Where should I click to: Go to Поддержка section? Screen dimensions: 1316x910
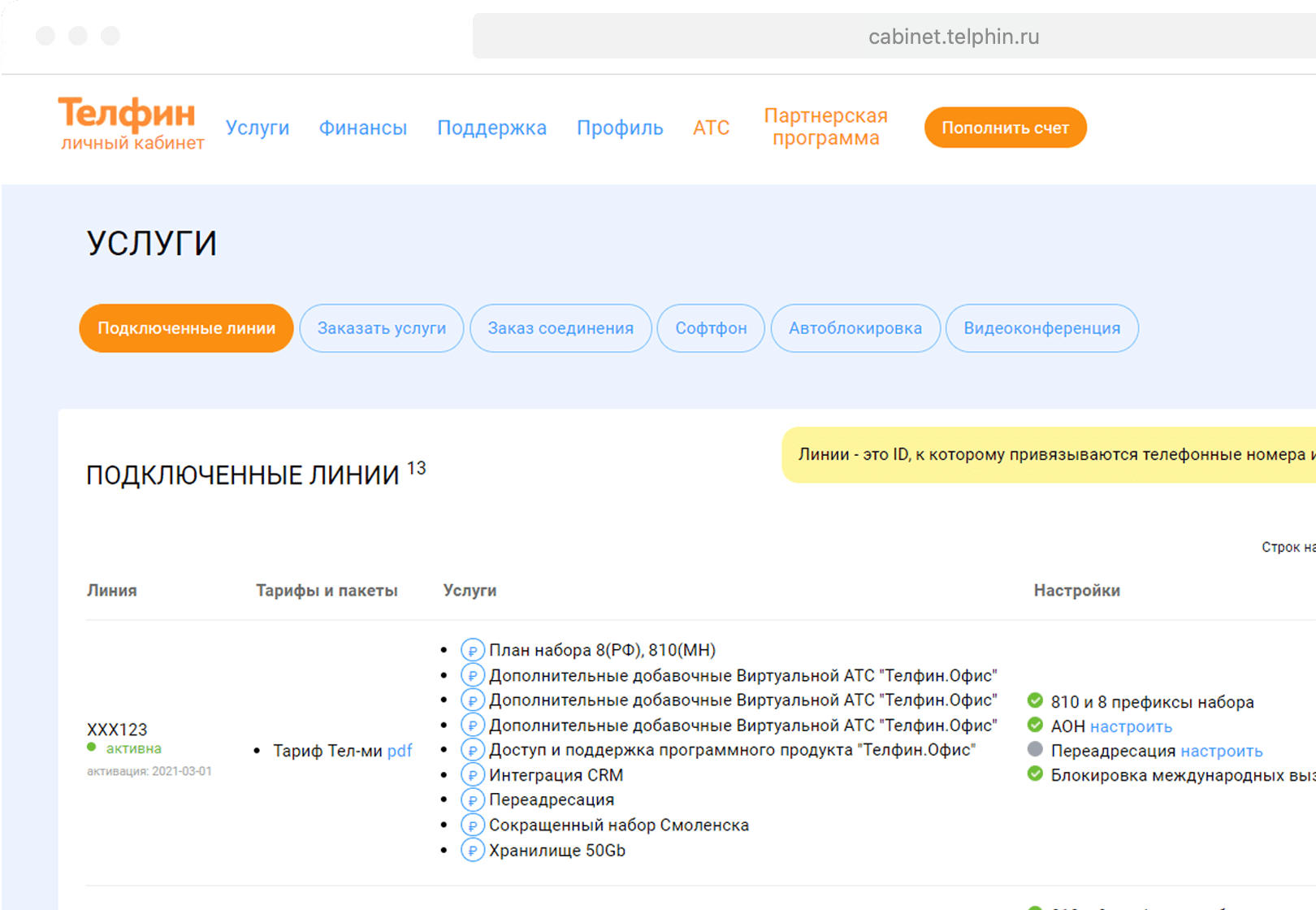(491, 128)
